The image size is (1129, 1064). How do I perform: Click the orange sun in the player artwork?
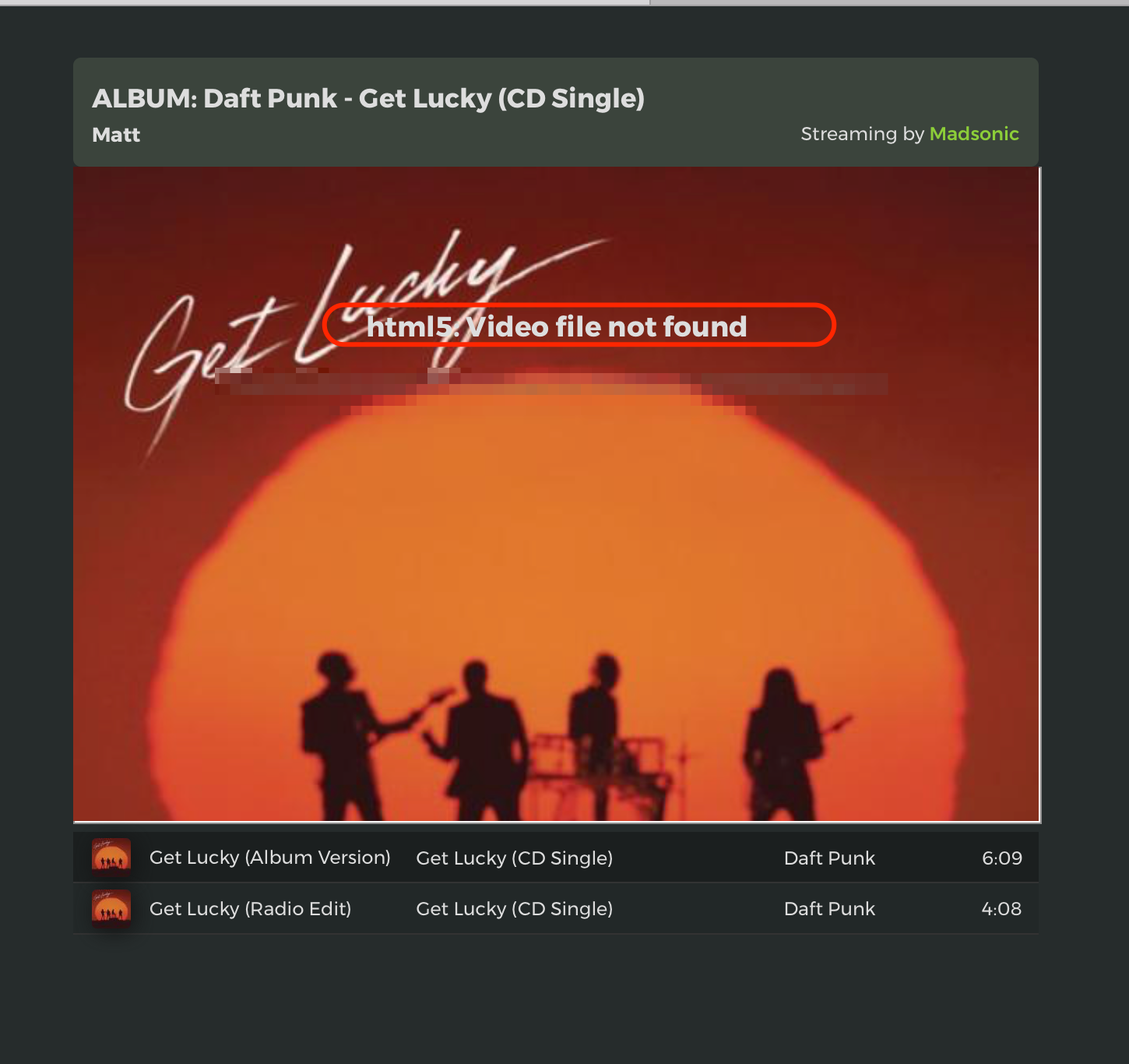tap(557, 561)
